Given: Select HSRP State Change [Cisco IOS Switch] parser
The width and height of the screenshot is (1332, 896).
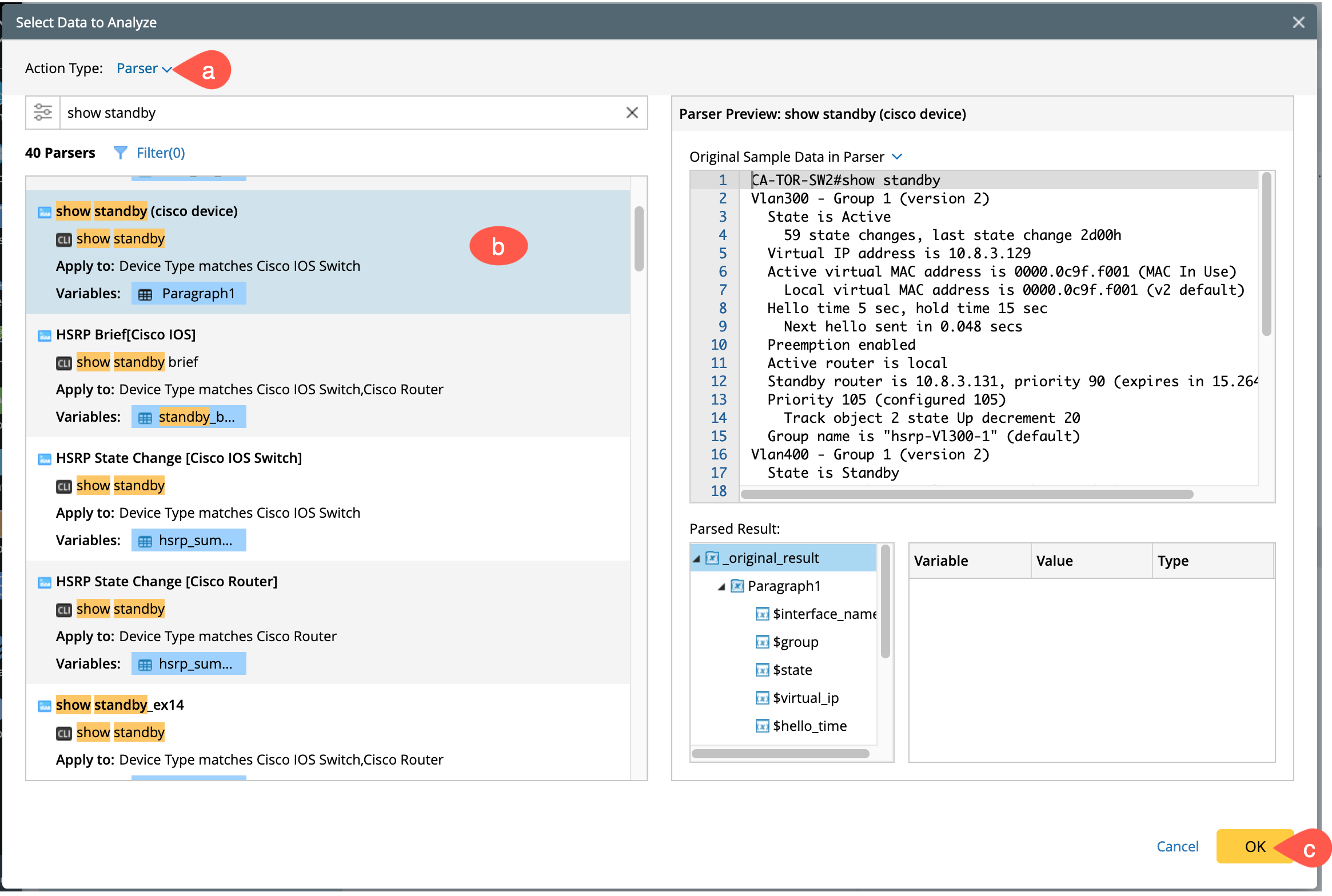Looking at the screenshot, I should pyautogui.click(x=179, y=458).
